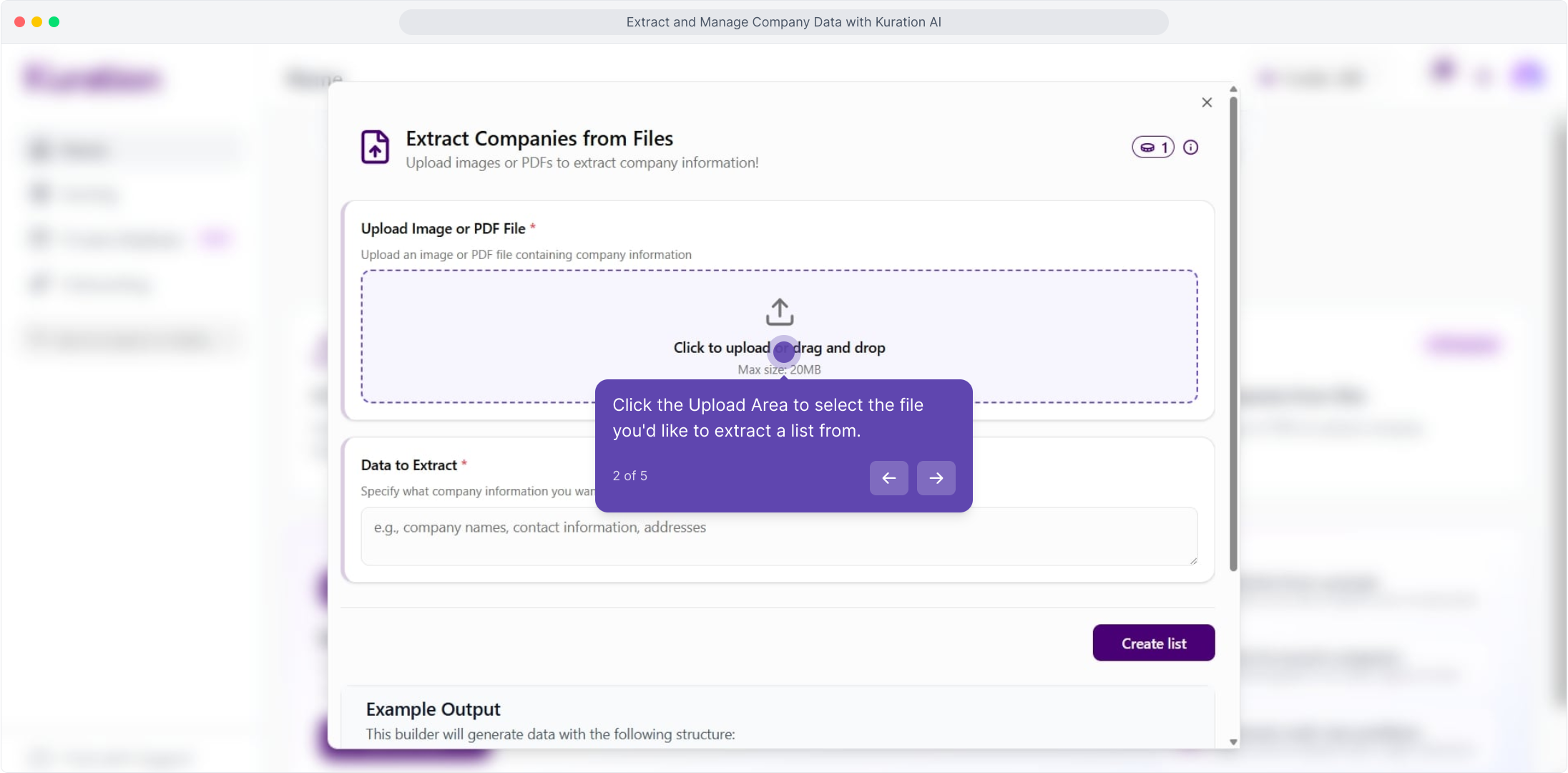This screenshot has height=773, width=1568.
Task: Click the file upload icon beside the title
Action: coord(375,147)
